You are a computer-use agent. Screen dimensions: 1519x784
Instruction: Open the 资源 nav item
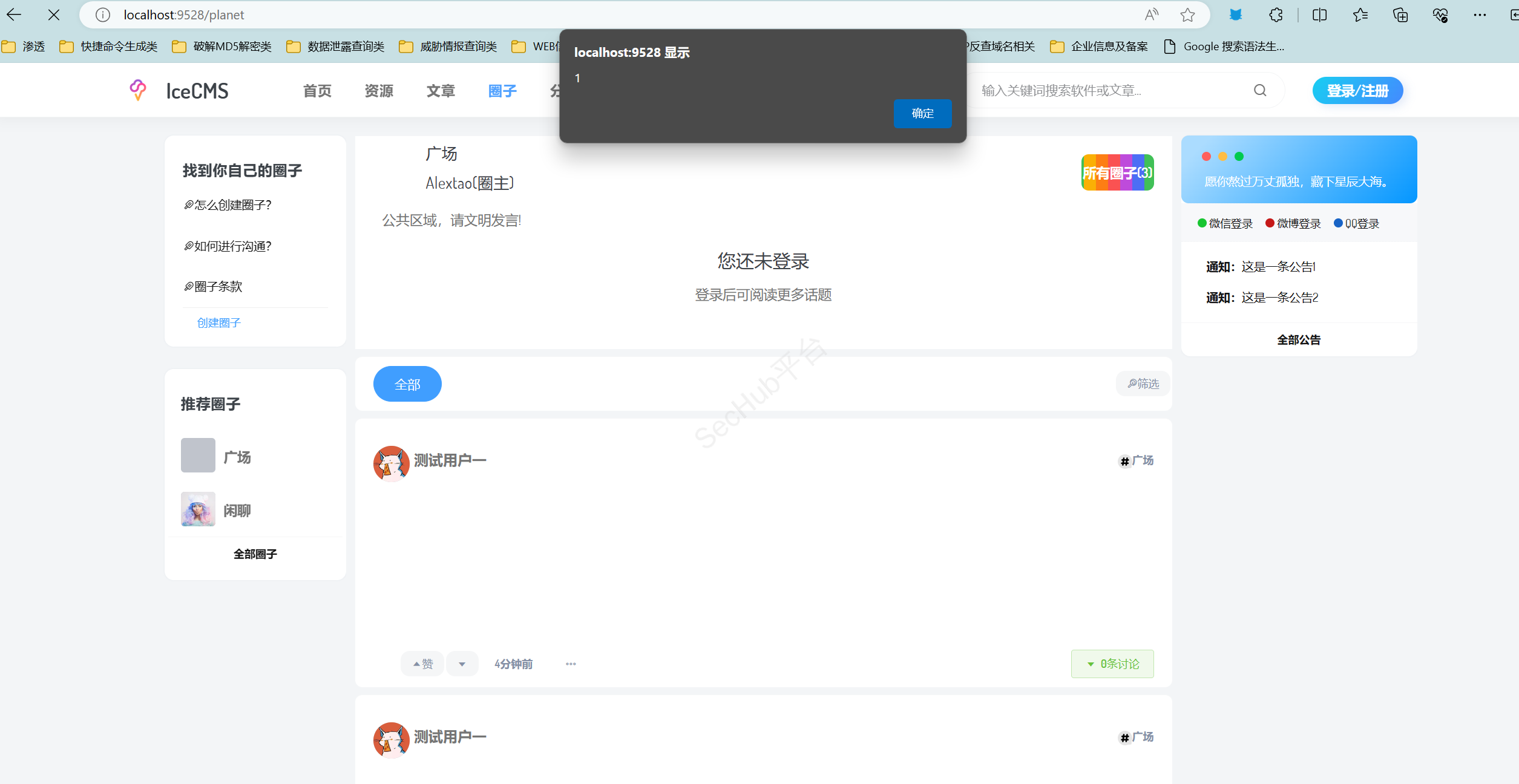[379, 91]
